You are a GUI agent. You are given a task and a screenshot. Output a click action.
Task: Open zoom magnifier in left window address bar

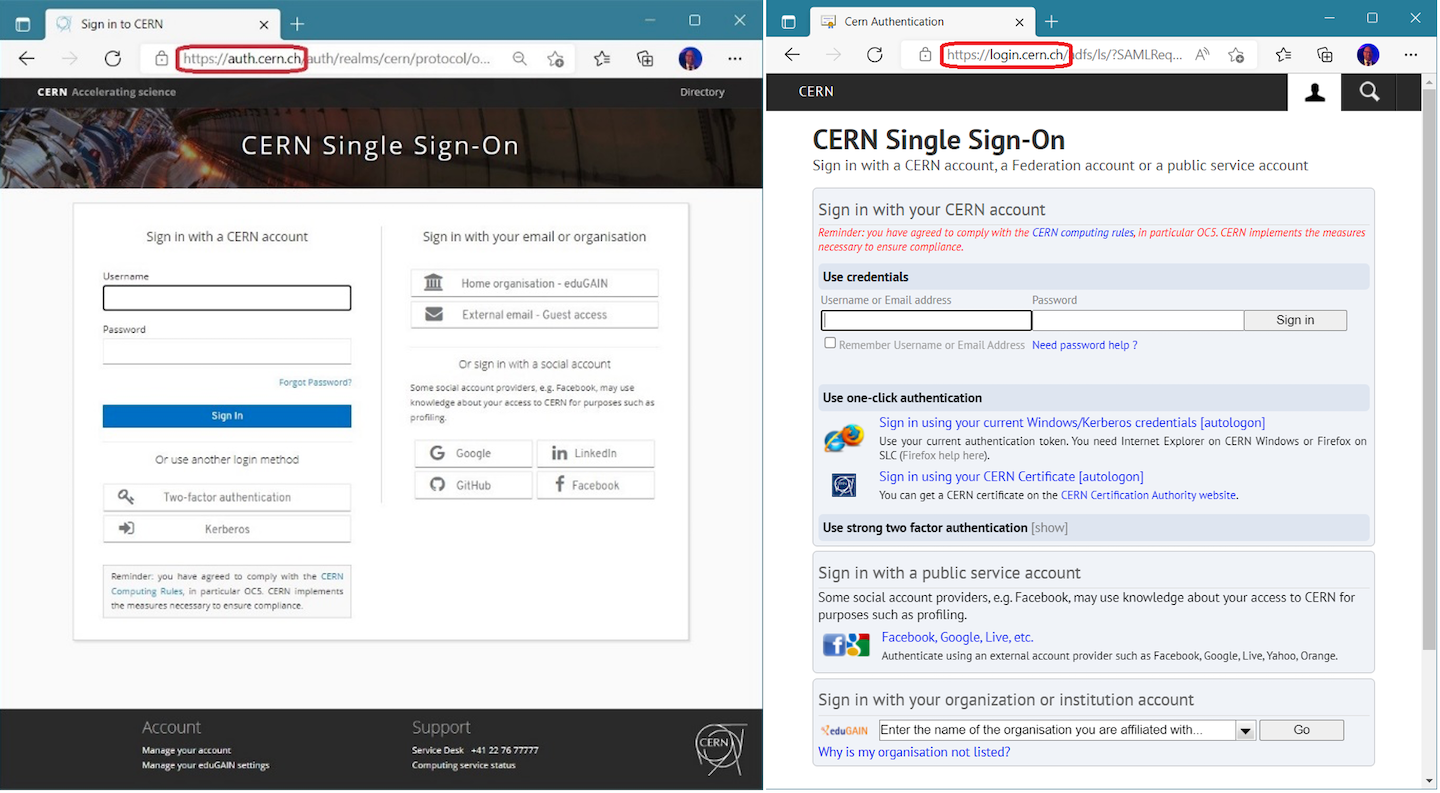pyautogui.click(x=520, y=59)
